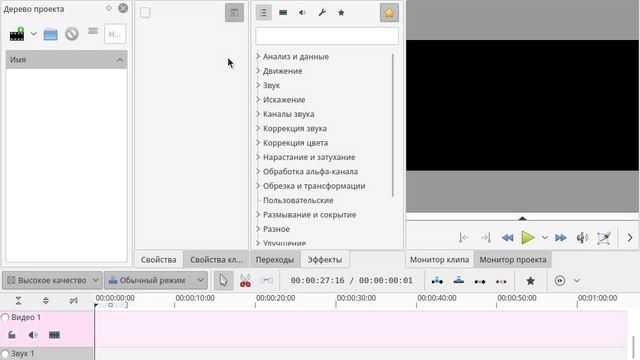Switch to the Свойства tab
This screenshot has height=360, width=640.
pos(158,260)
